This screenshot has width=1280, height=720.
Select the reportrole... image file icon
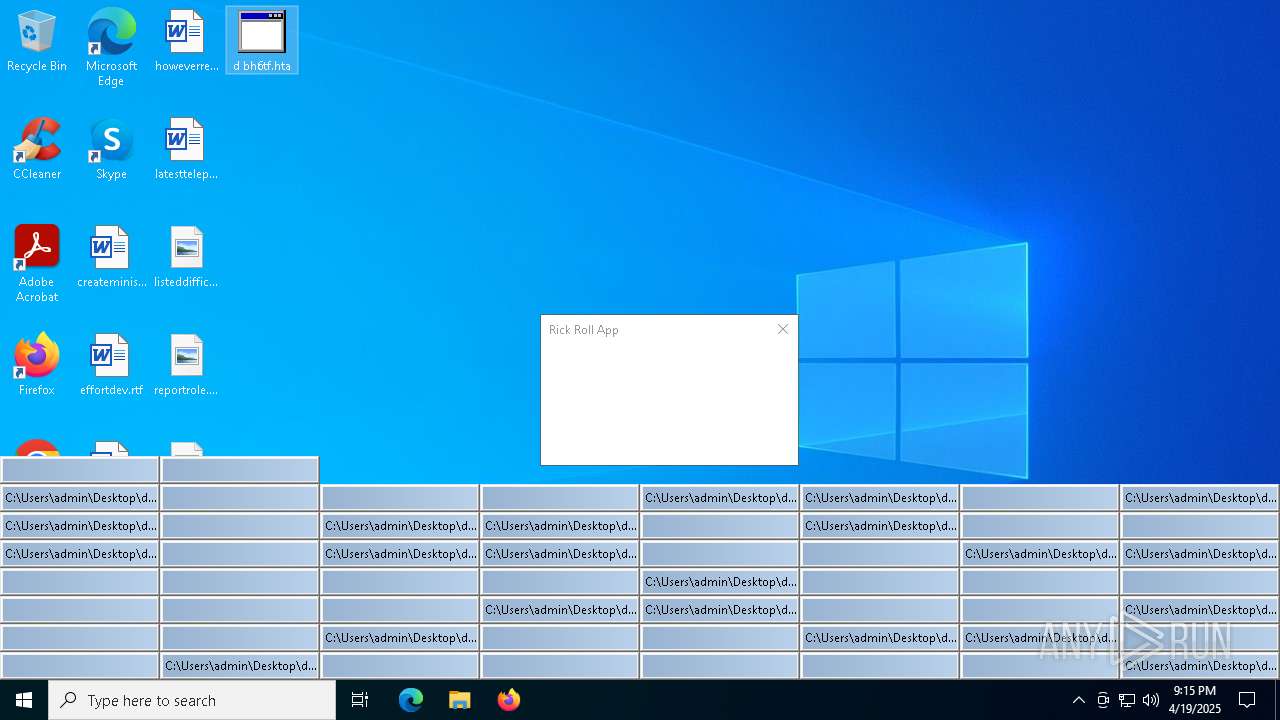(x=186, y=364)
